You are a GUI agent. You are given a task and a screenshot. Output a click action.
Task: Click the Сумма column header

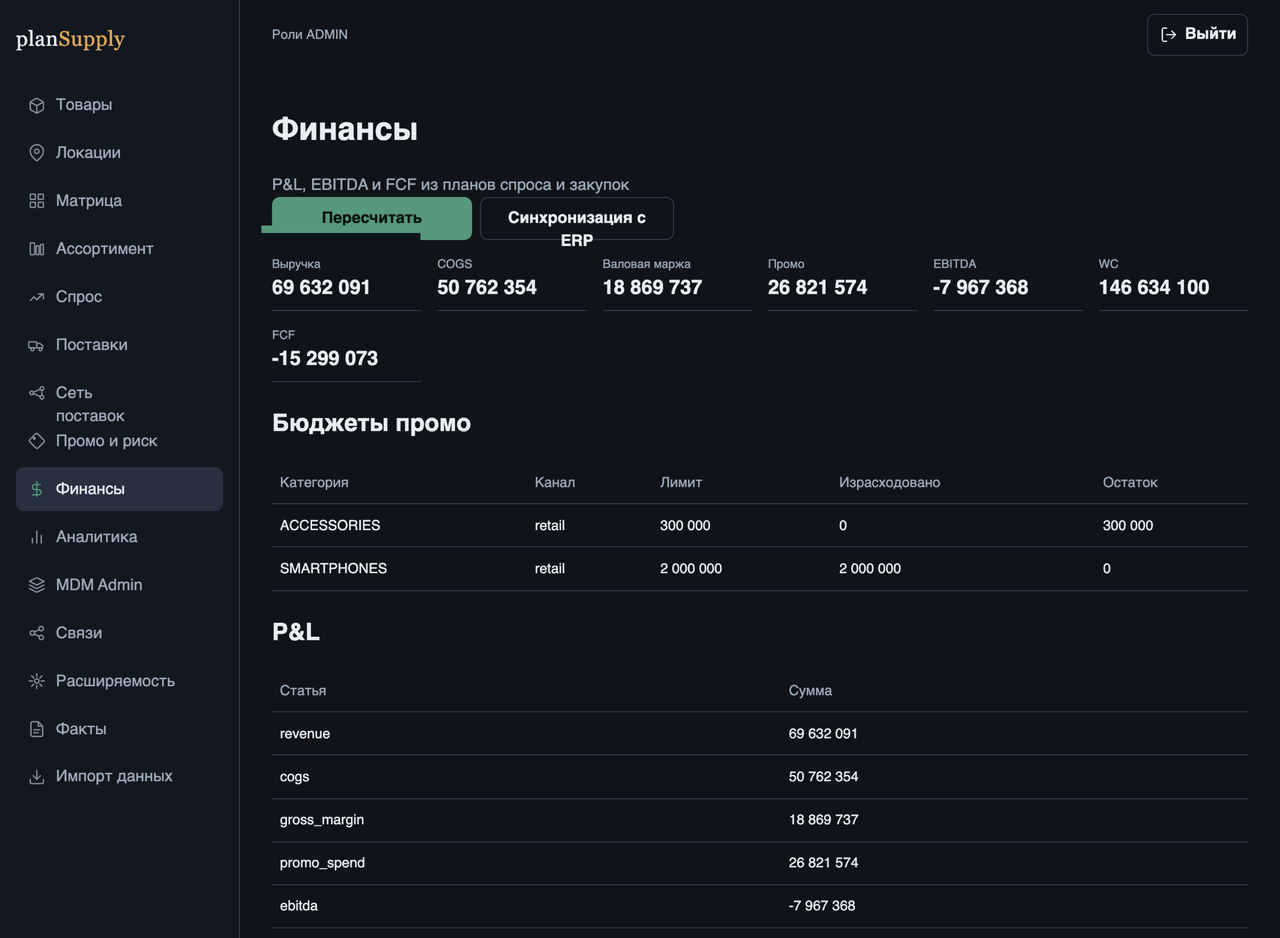coord(810,690)
